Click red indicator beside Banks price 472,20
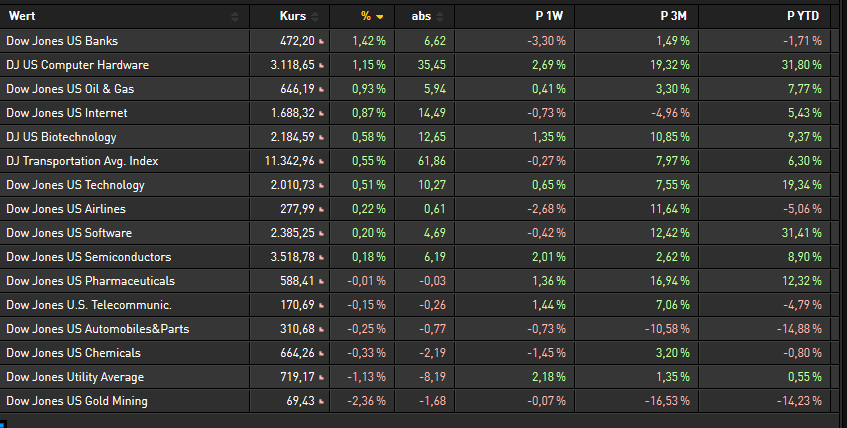The width and height of the screenshot is (847, 428). tap(321, 42)
